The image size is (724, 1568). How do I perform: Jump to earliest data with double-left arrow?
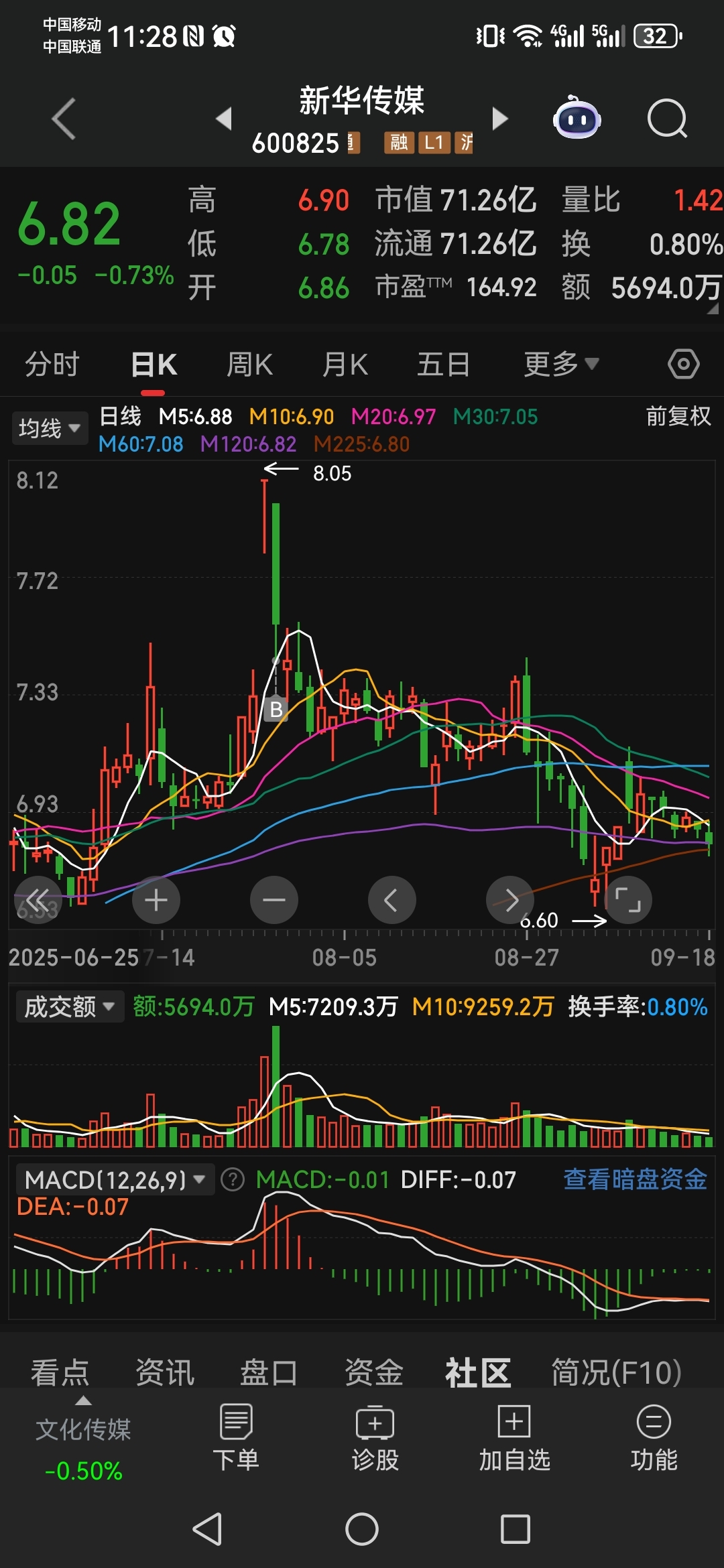(x=38, y=900)
